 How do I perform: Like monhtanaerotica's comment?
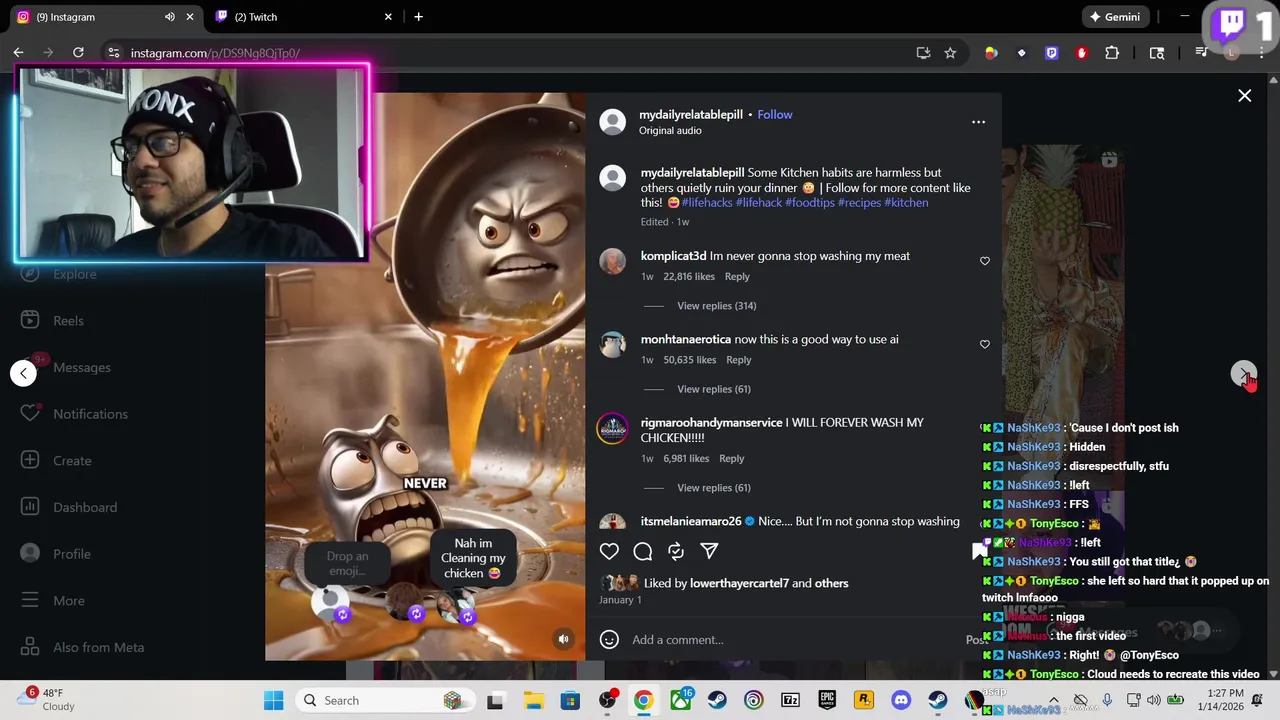pyautogui.click(x=984, y=344)
